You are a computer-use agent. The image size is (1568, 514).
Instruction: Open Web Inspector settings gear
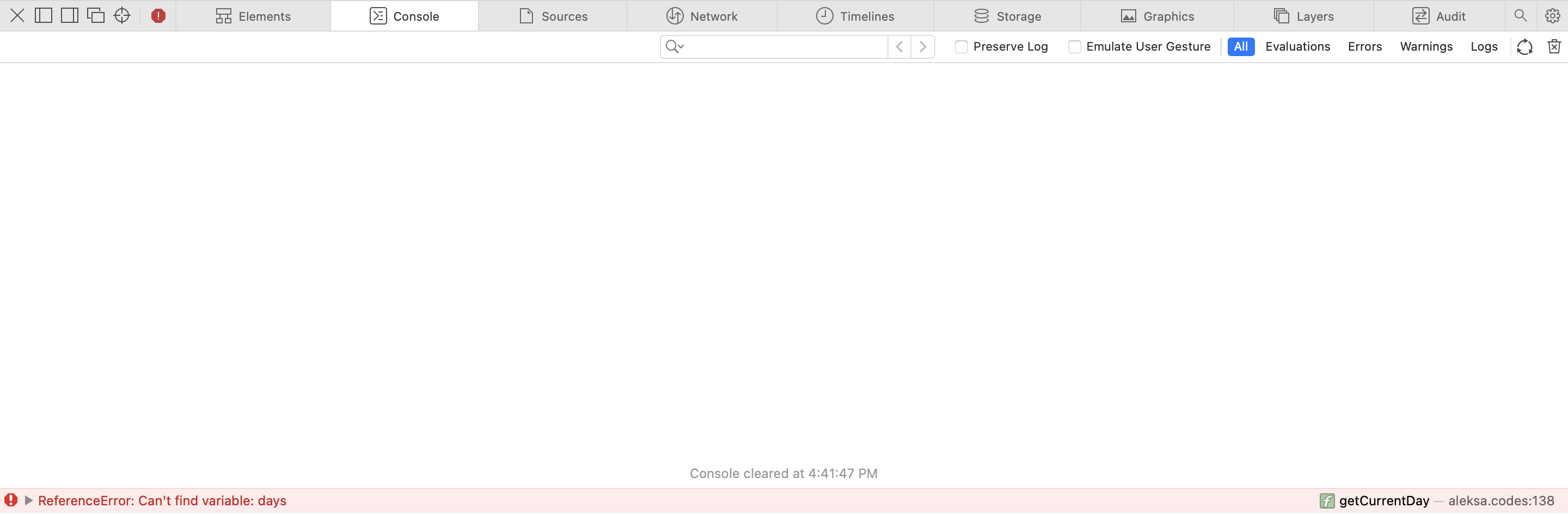(x=1553, y=16)
